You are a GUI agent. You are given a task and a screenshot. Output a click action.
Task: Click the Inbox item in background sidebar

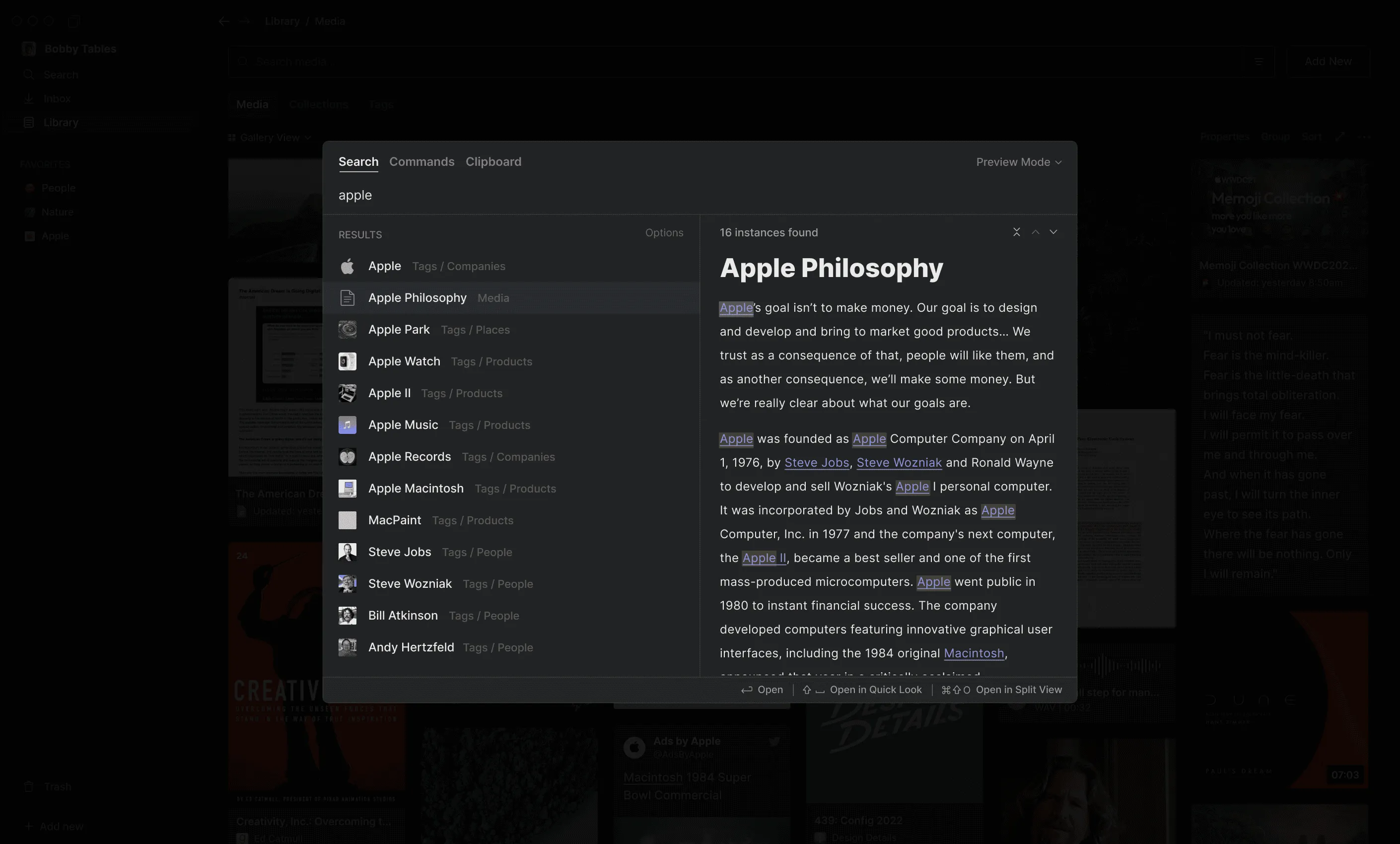click(57, 98)
